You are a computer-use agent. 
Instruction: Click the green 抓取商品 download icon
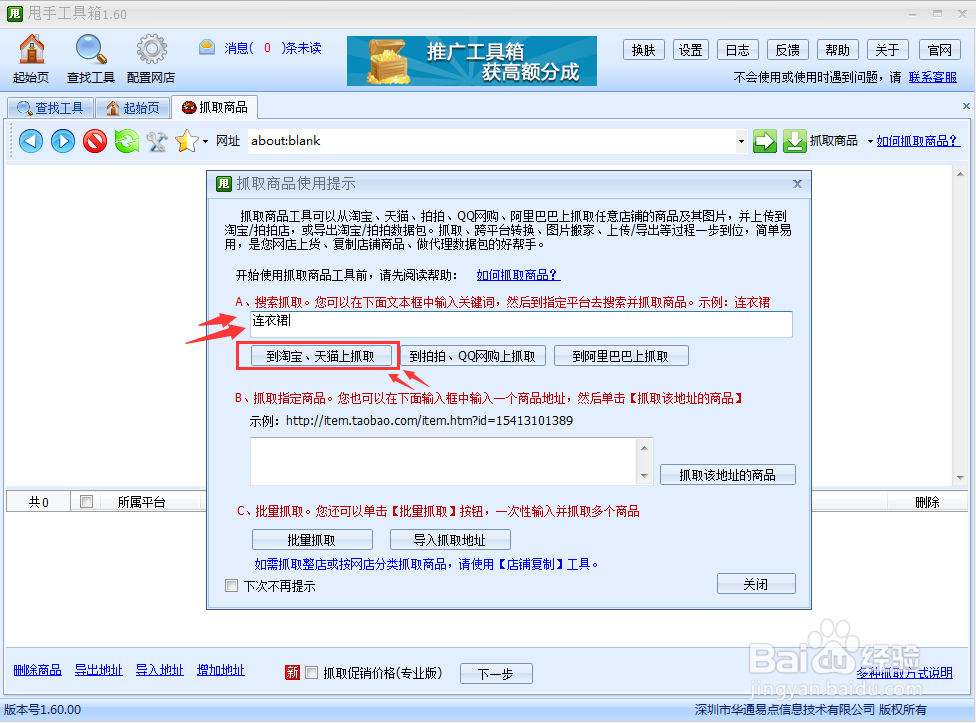point(793,141)
